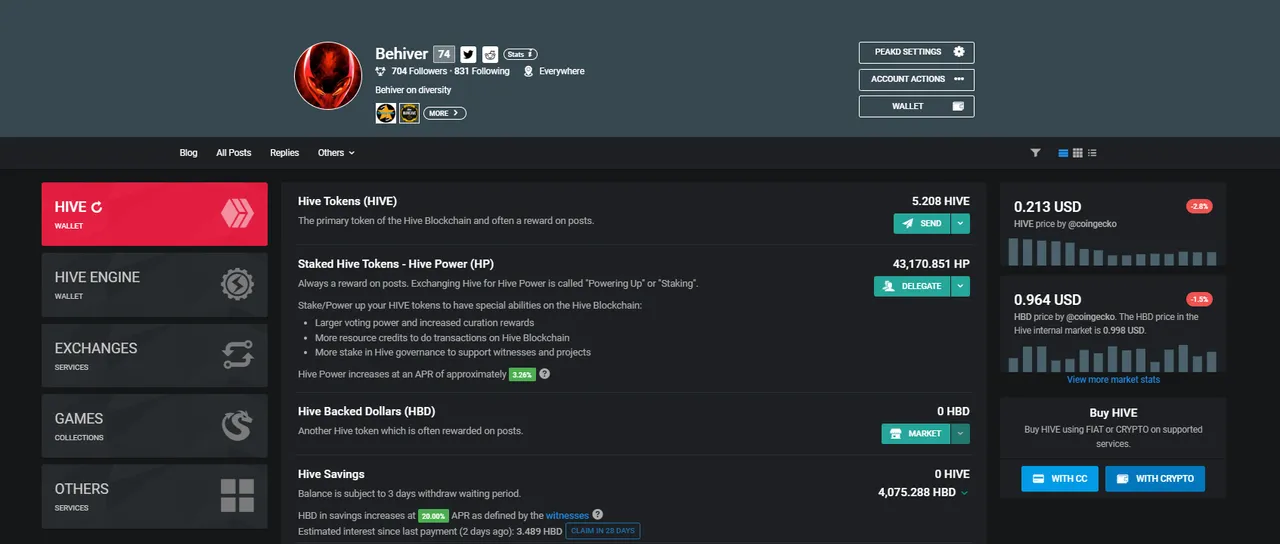This screenshot has width=1280, height=544.
Task: Click the Hive Tokens (HIVE) heading
Action: [347, 201]
